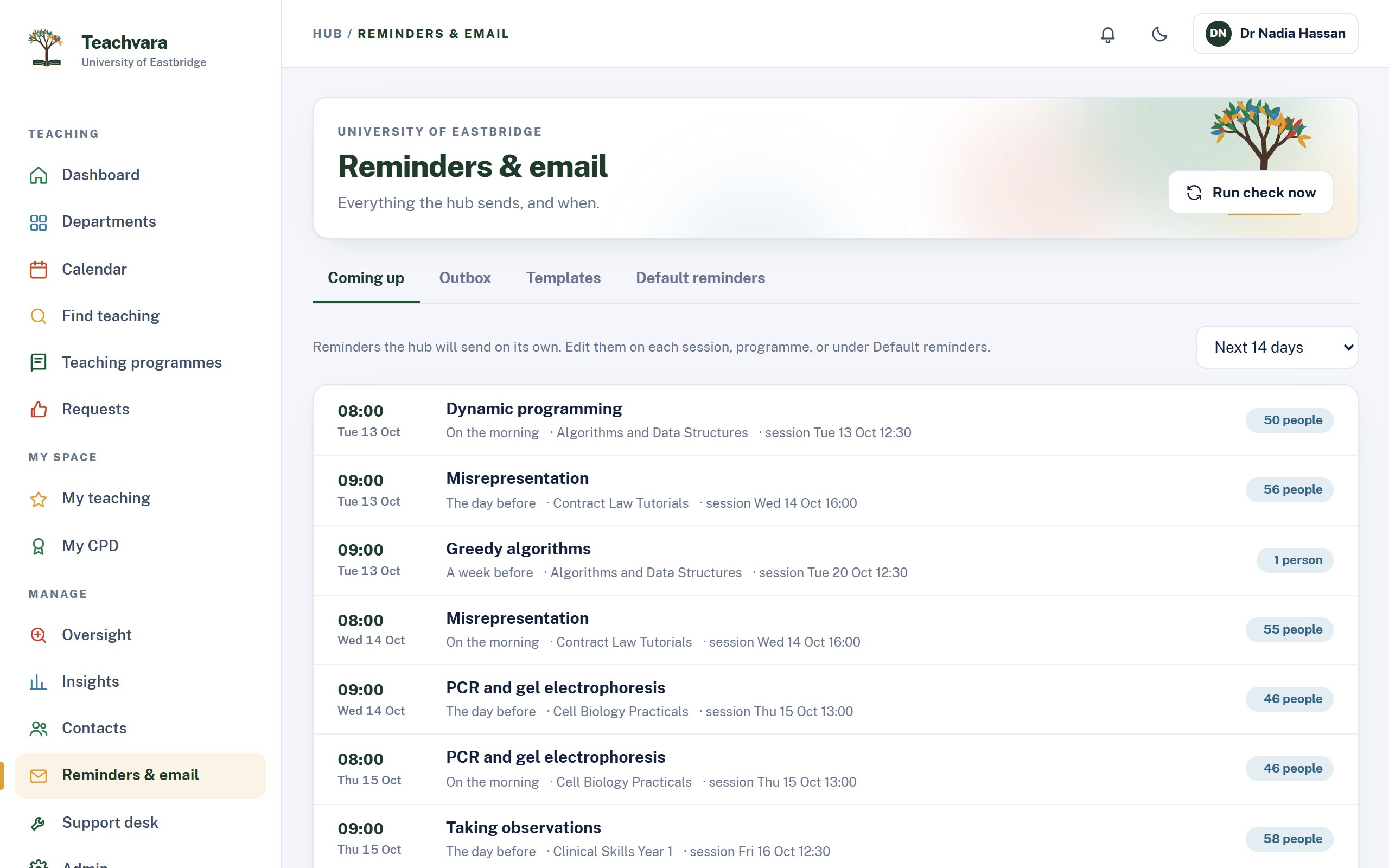Click the Insights bar chart icon
Image resolution: width=1389 pixels, height=868 pixels.
click(x=39, y=682)
